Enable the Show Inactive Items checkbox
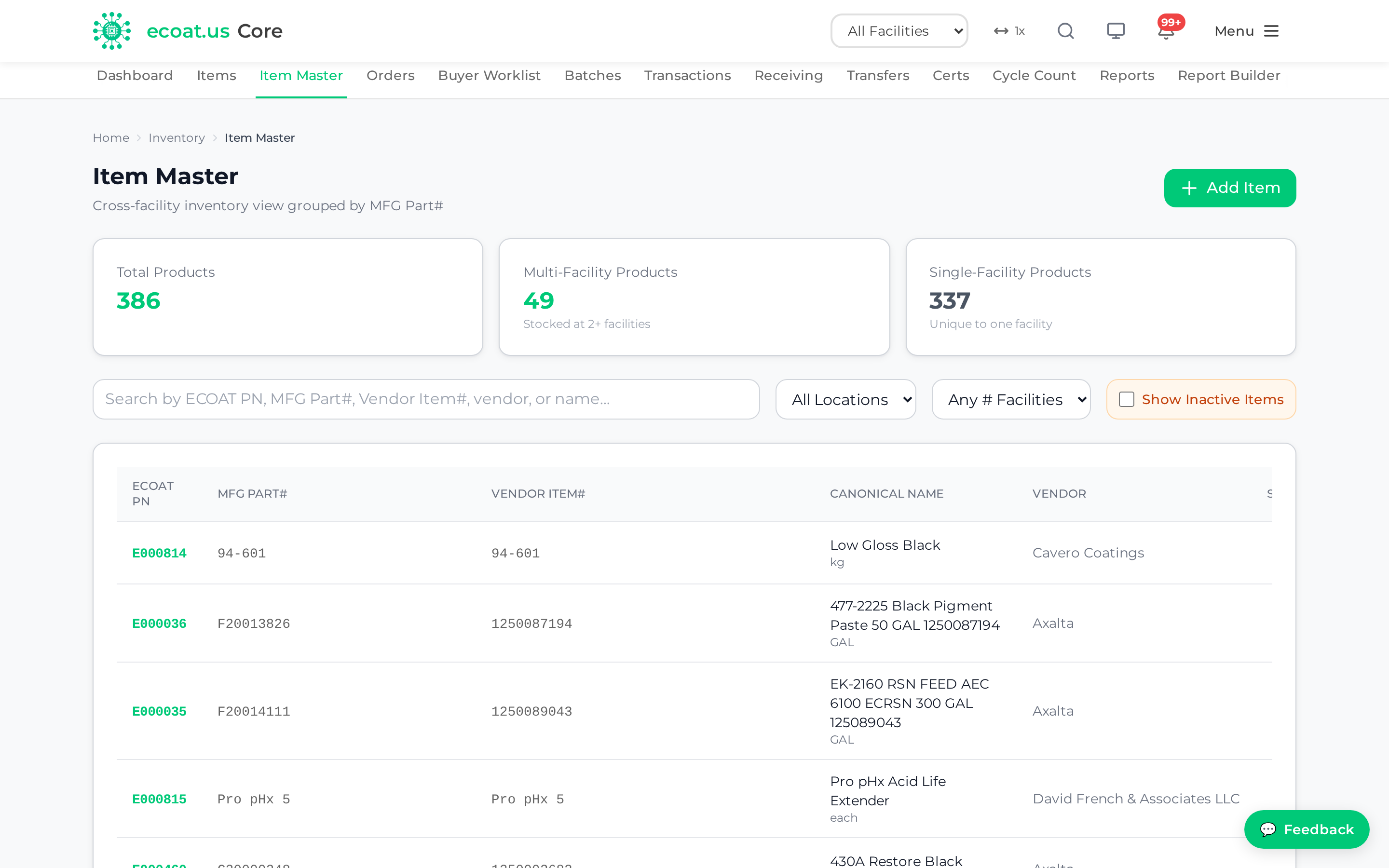 click(x=1126, y=399)
